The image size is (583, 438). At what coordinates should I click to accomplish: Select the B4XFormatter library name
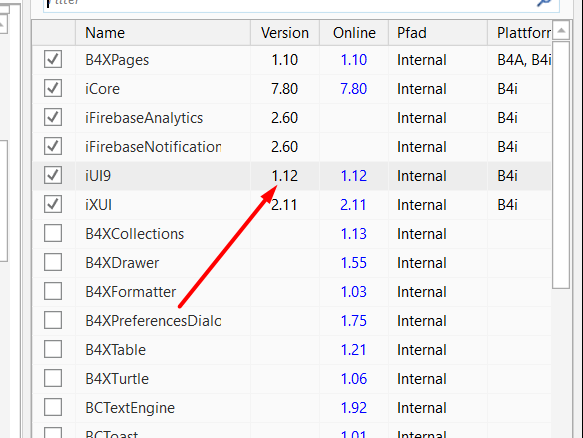click(x=131, y=292)
